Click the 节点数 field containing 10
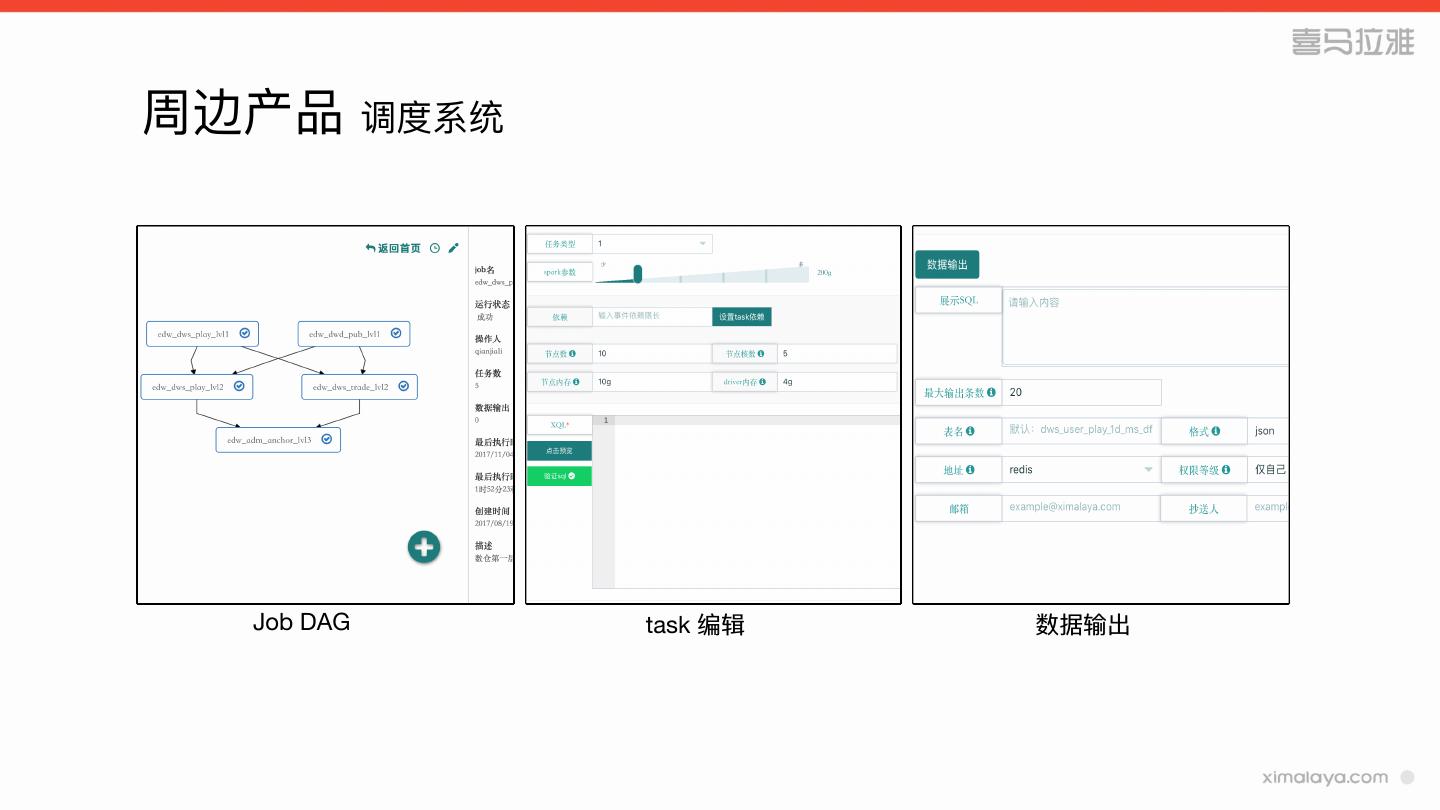This screenshot has height=810, width=1440. tap(652, 354)
